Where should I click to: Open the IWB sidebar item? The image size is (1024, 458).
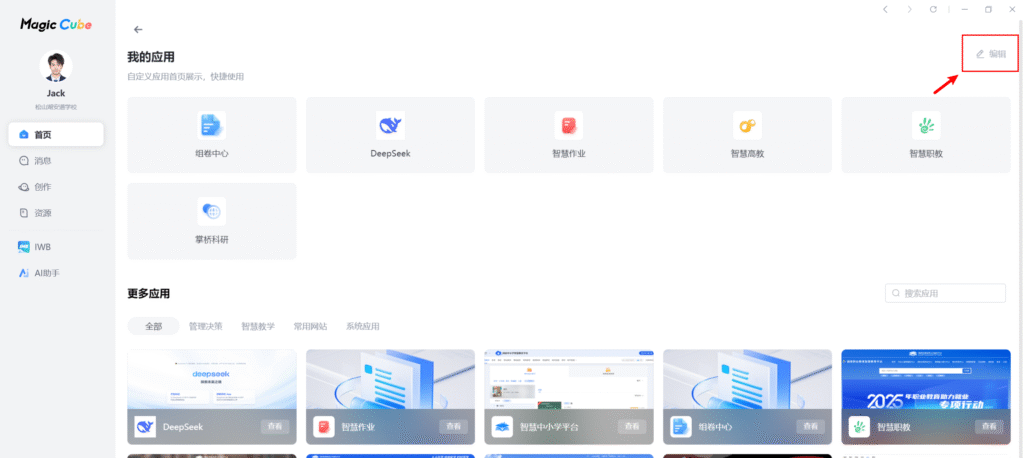[42, 246]
